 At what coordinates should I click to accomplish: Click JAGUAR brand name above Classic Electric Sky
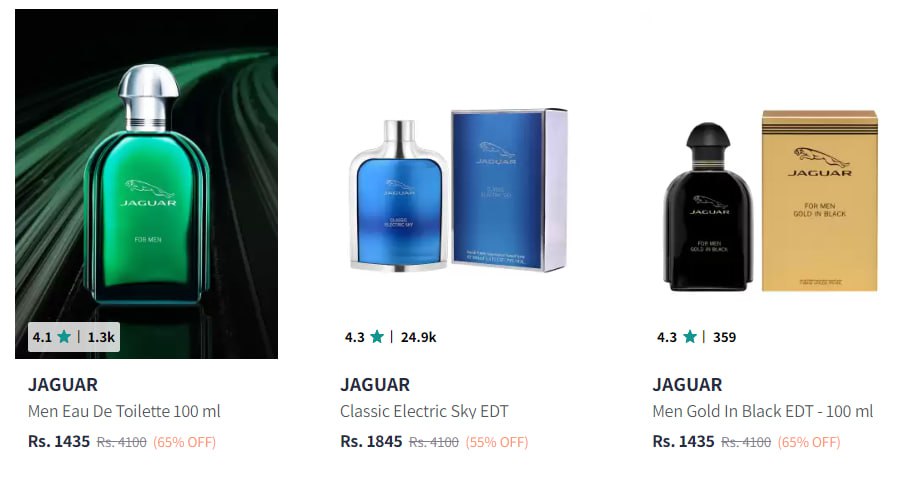tap(375, 384)
